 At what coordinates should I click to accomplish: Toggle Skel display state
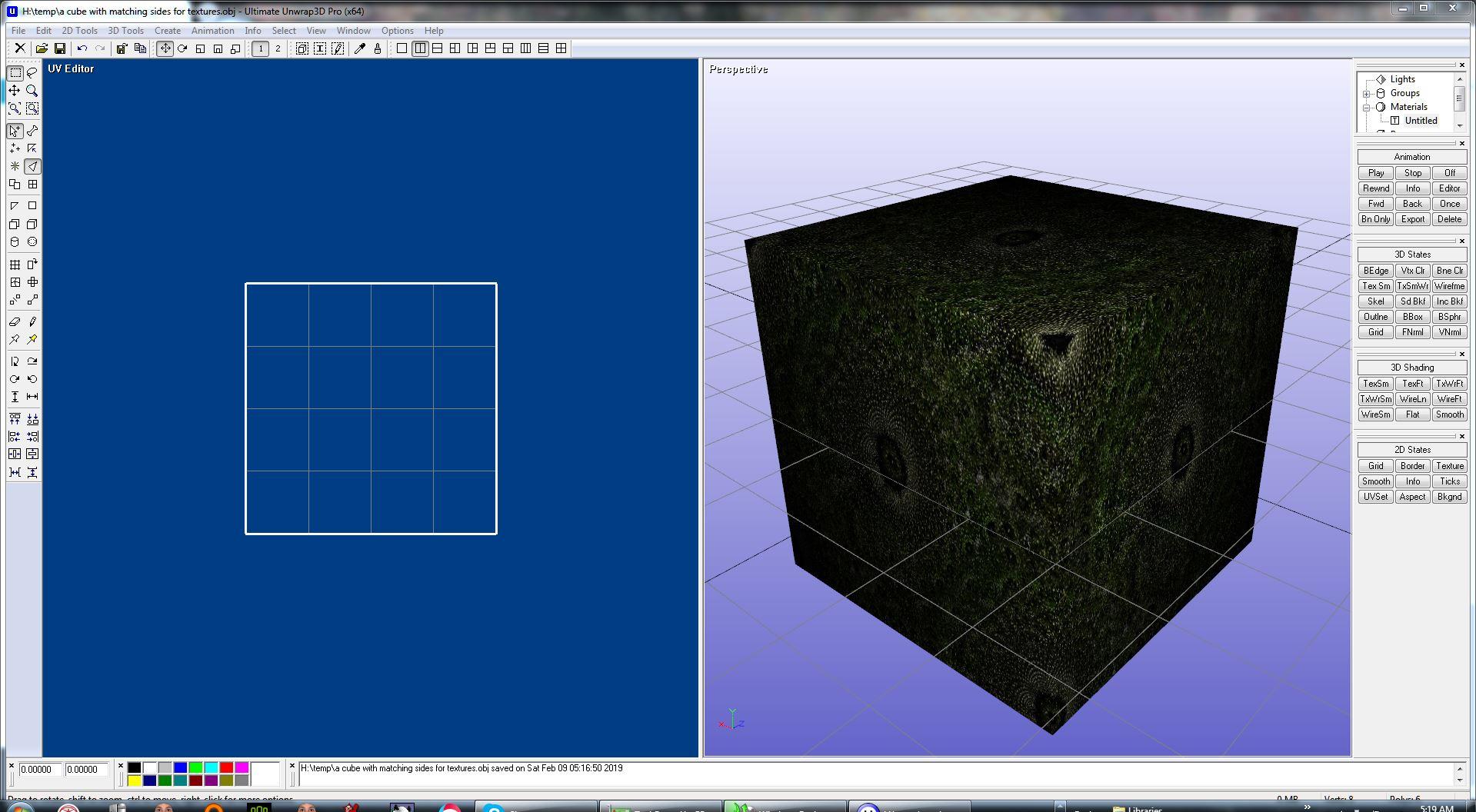click(1375, 301)
